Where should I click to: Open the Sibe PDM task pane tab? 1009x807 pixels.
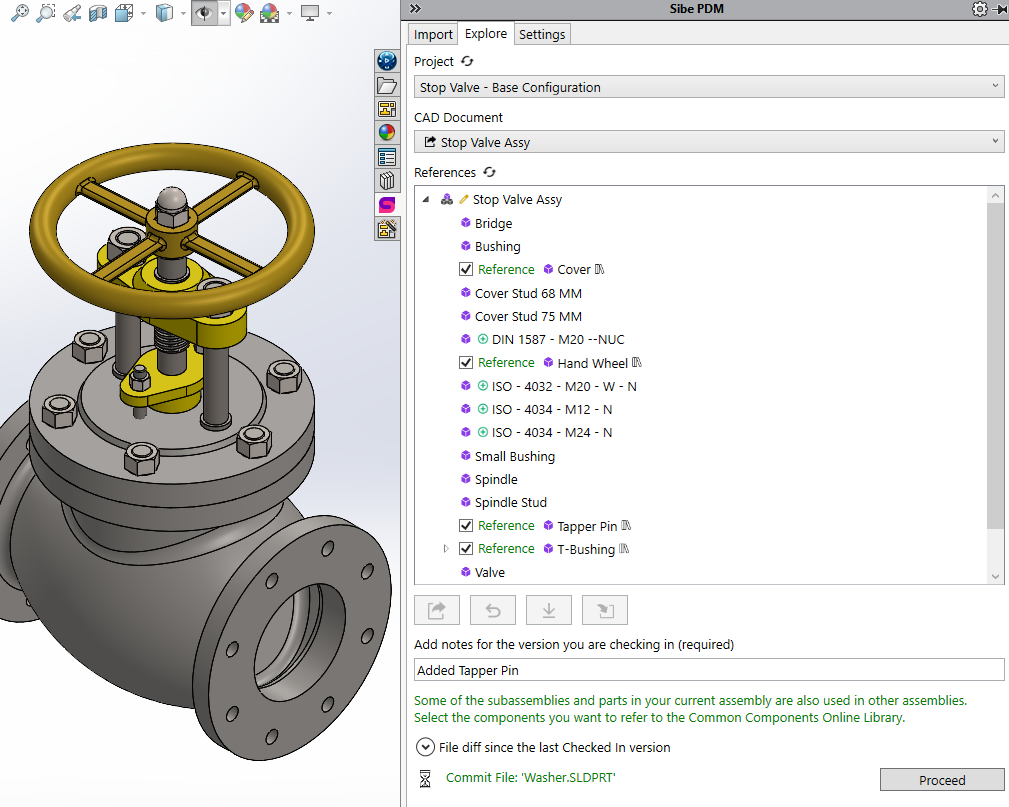[387, 204]
